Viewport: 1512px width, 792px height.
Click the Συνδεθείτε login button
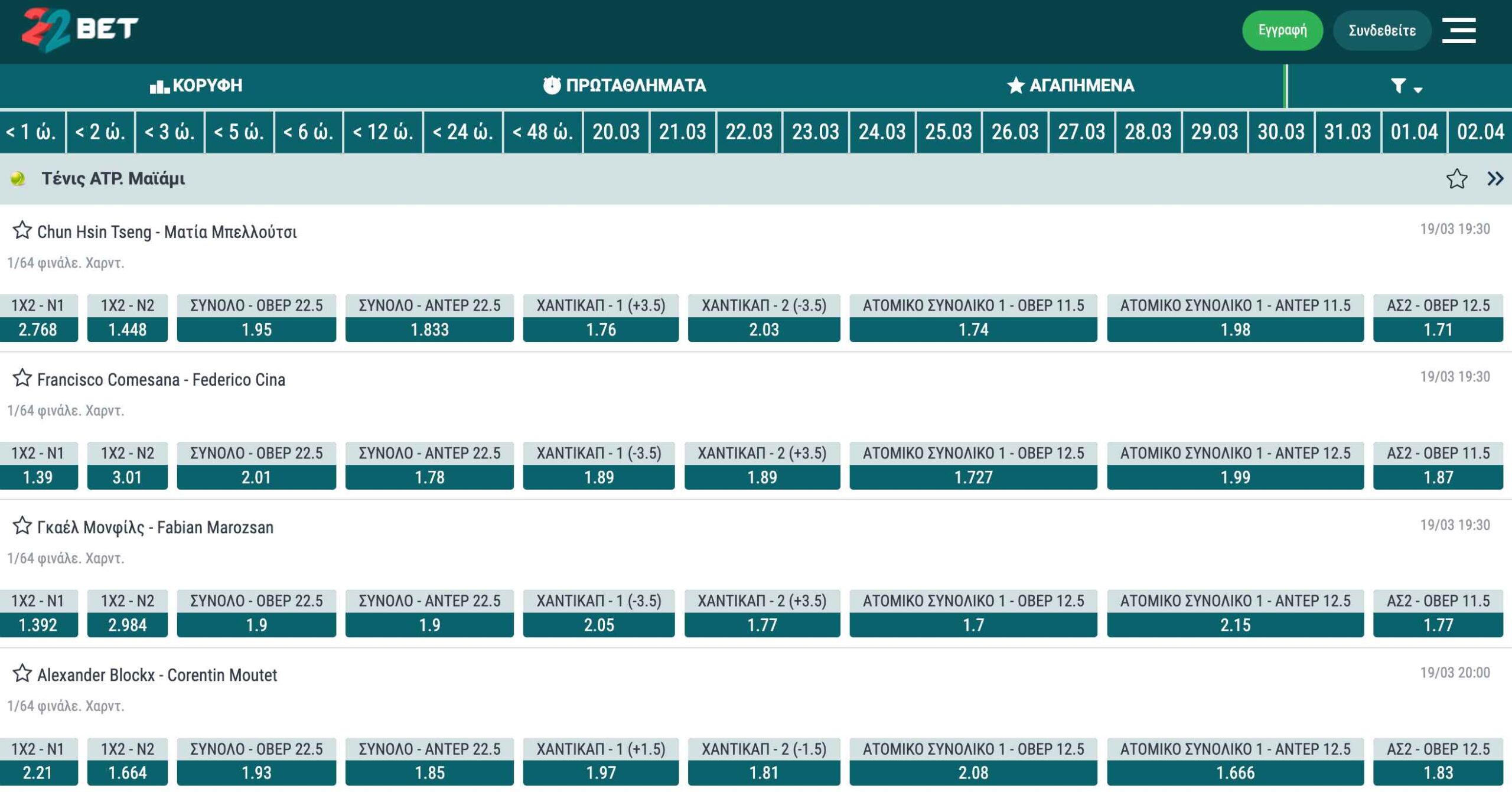click(1381, 30)
